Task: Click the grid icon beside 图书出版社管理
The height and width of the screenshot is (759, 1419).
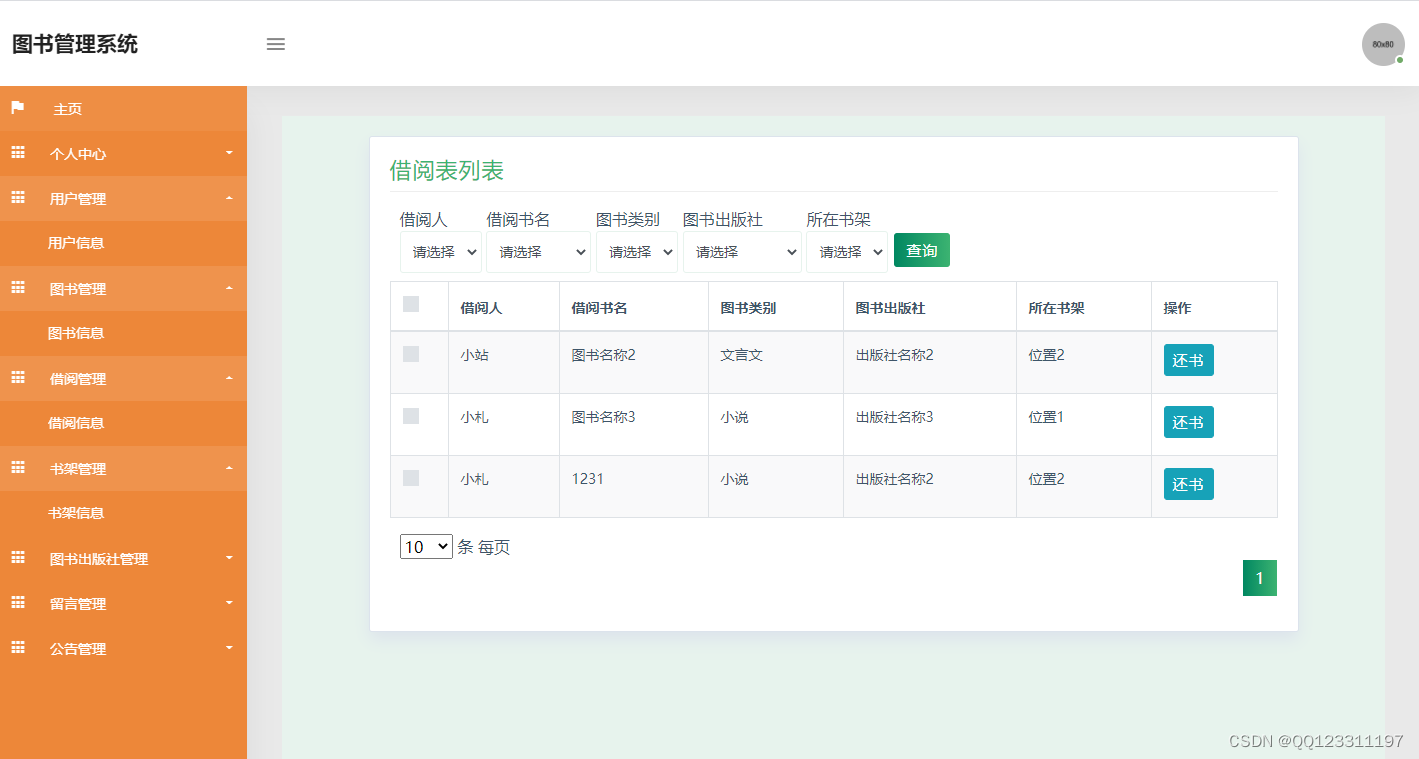Action: pos(18,558)
